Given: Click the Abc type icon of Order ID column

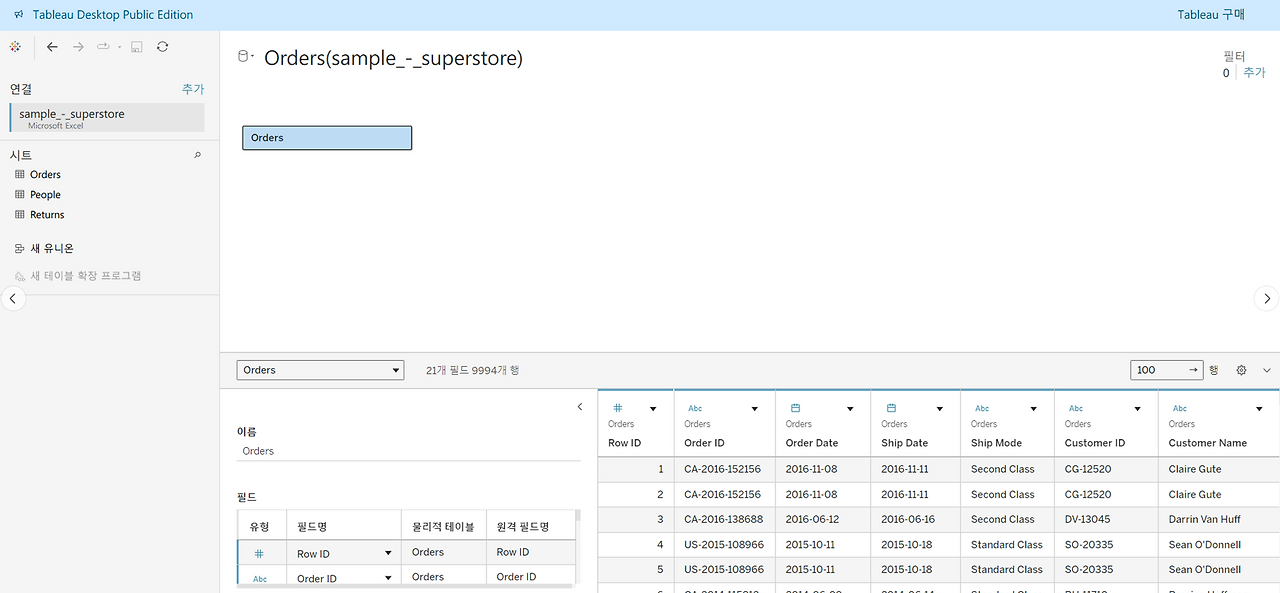Looking at the screenshot, I should [x=695, y=408].
